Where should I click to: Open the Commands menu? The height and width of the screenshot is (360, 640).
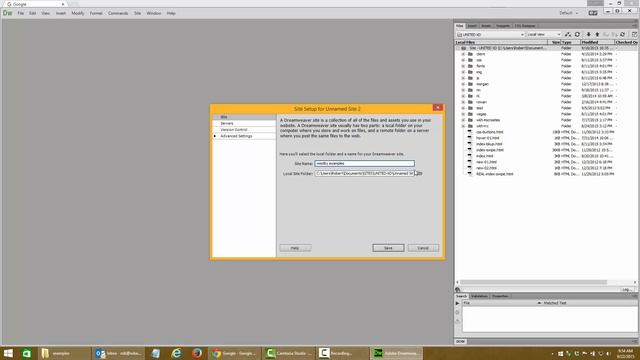pyautogui.click(x=118, y=13)
